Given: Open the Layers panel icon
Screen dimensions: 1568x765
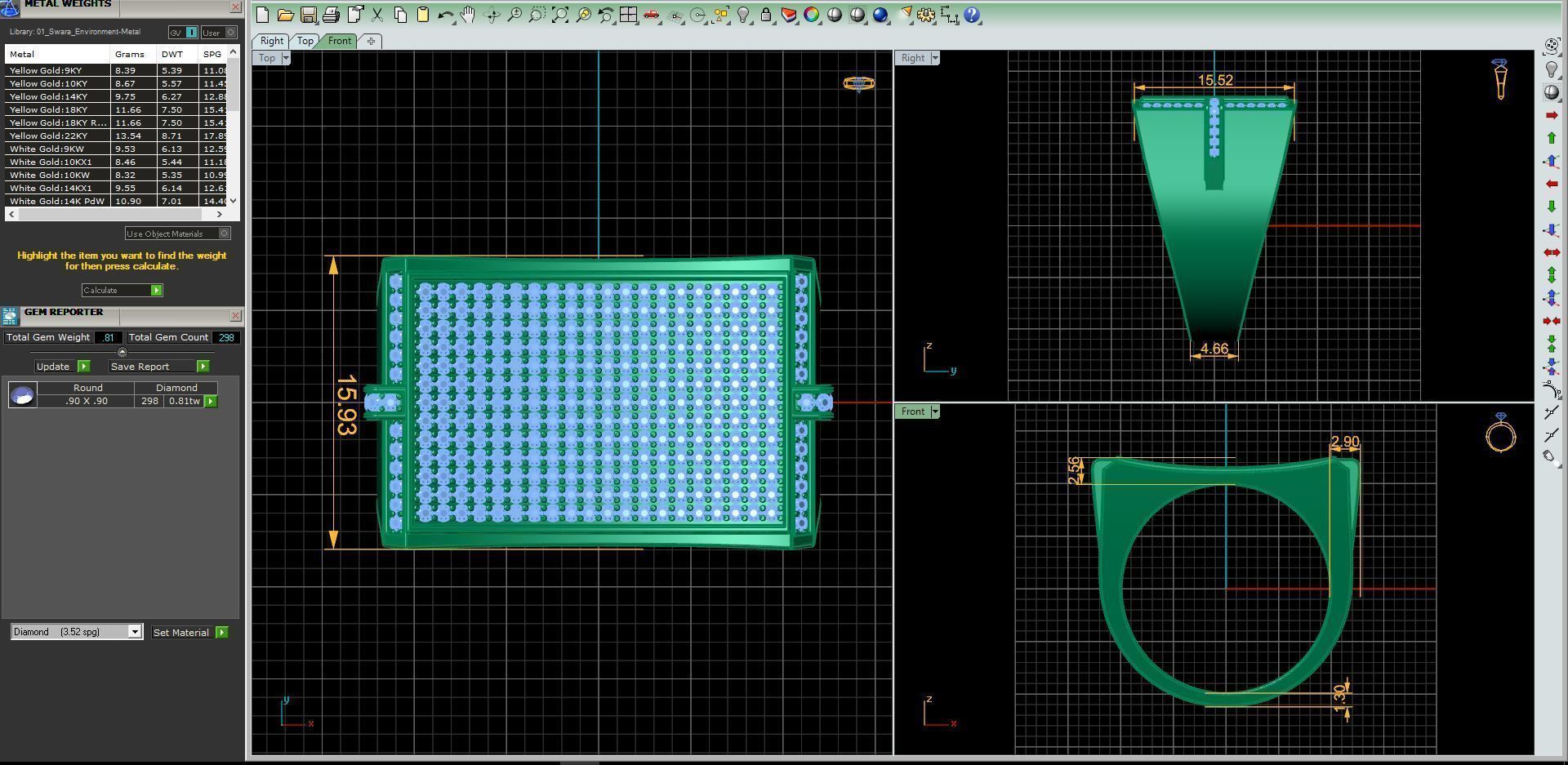Looking at the screenshot, I should click(x=789, y=15).
